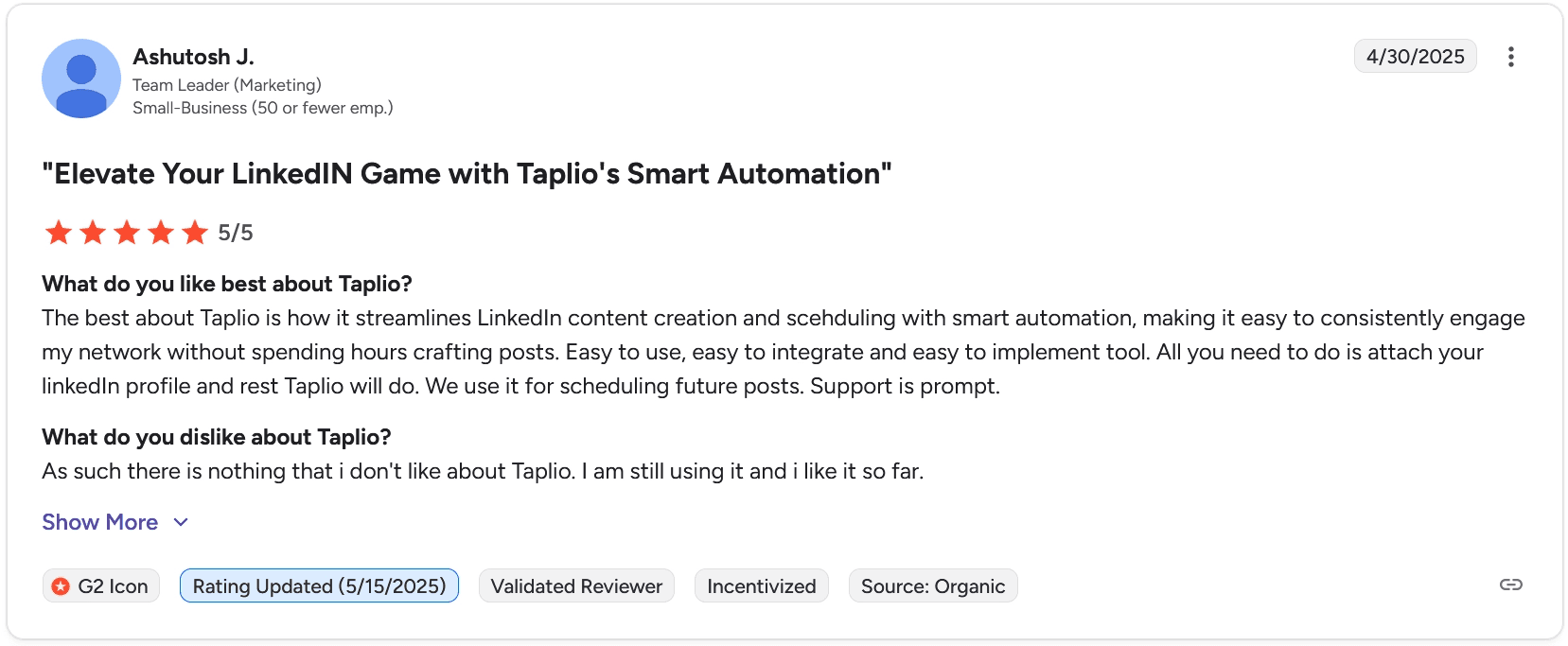Click the G2 Icon badge
The image size is (1568, 646).
pos(101,586)
